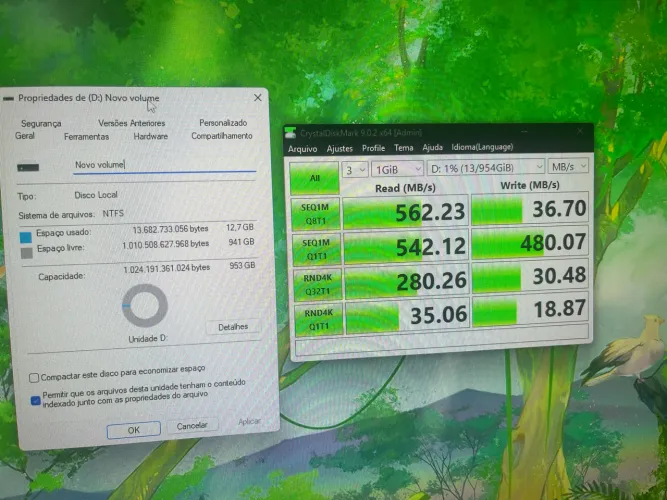Run the SEQ1M Q1T1 test
Viewport: 667px width, 500px height.
click(317, 249)
